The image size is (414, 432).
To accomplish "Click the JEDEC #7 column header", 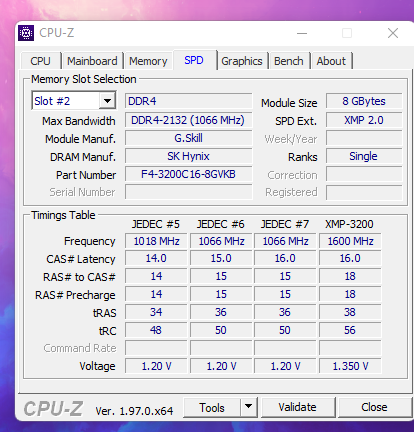I will pyautogui.click(x=285, y=224).
